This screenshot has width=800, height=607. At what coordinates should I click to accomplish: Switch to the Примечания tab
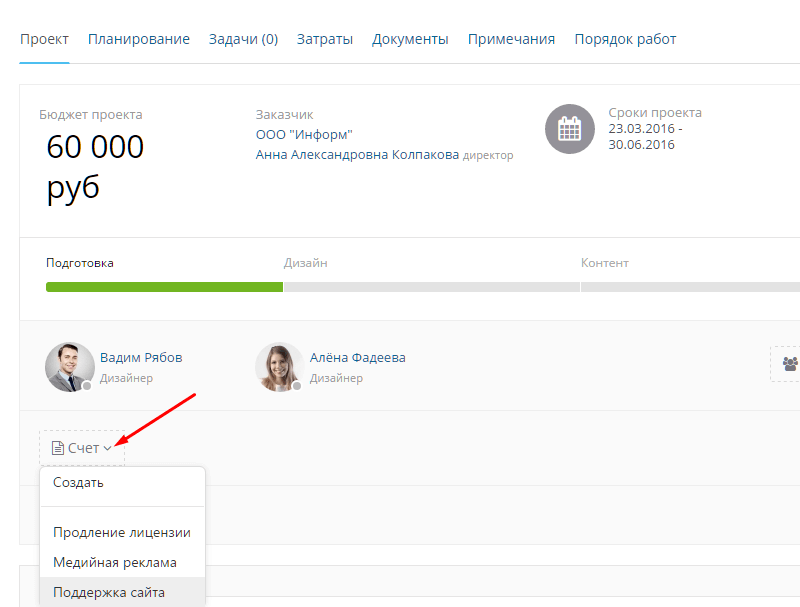coord(511,39)
